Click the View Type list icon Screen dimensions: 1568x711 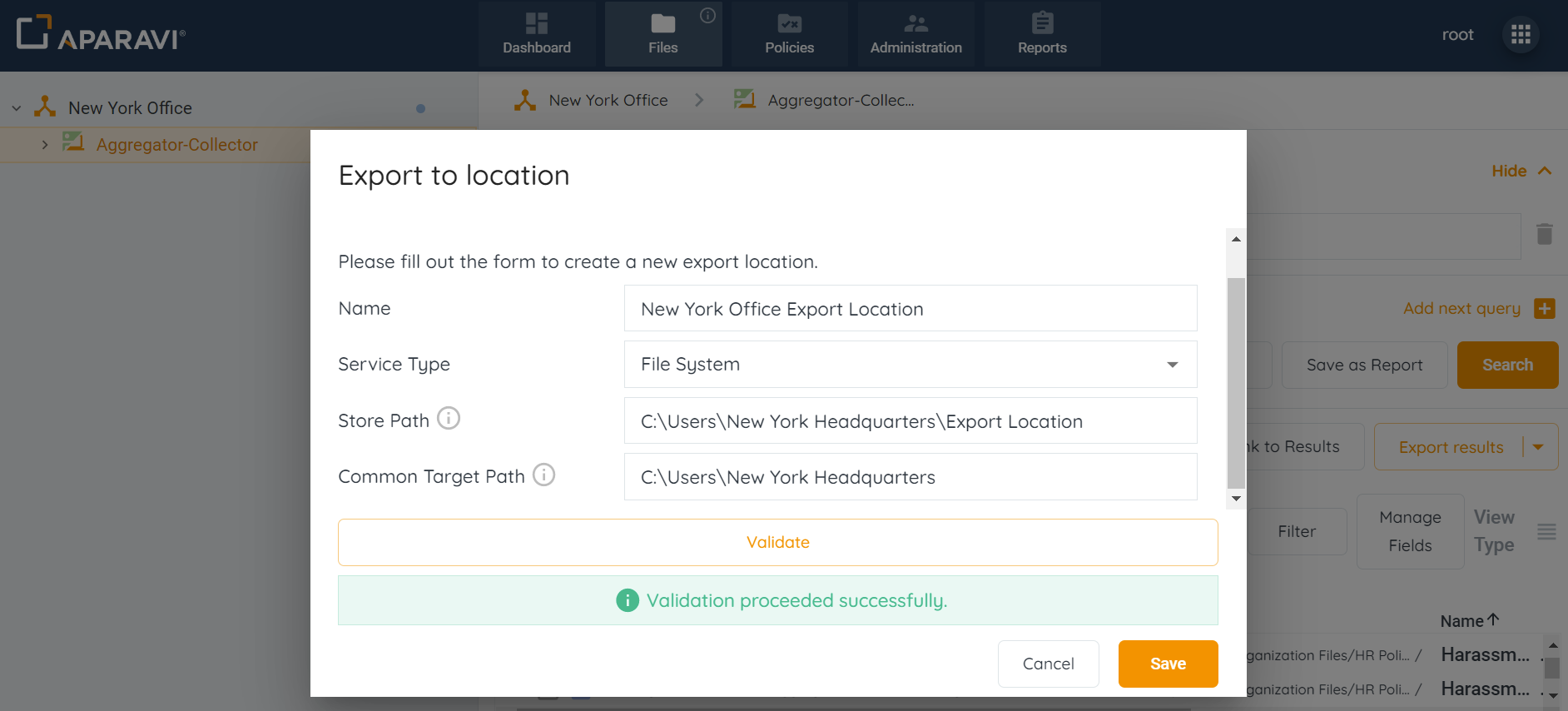point(1546,531)
